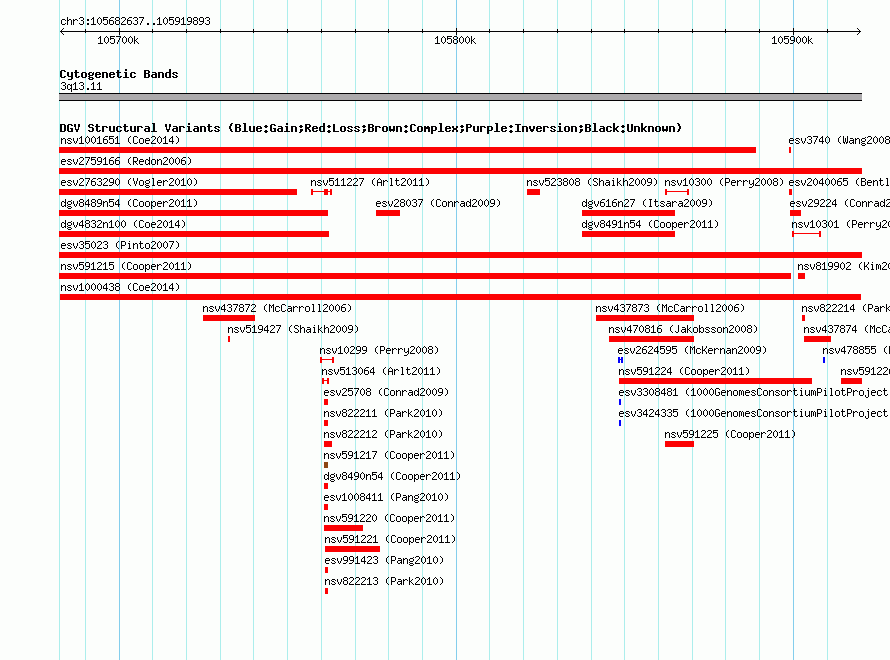This screenshot has height=660, width=890.
Task: Open variant nsv1000438 (Coe2014)
Action: point(120,287)
